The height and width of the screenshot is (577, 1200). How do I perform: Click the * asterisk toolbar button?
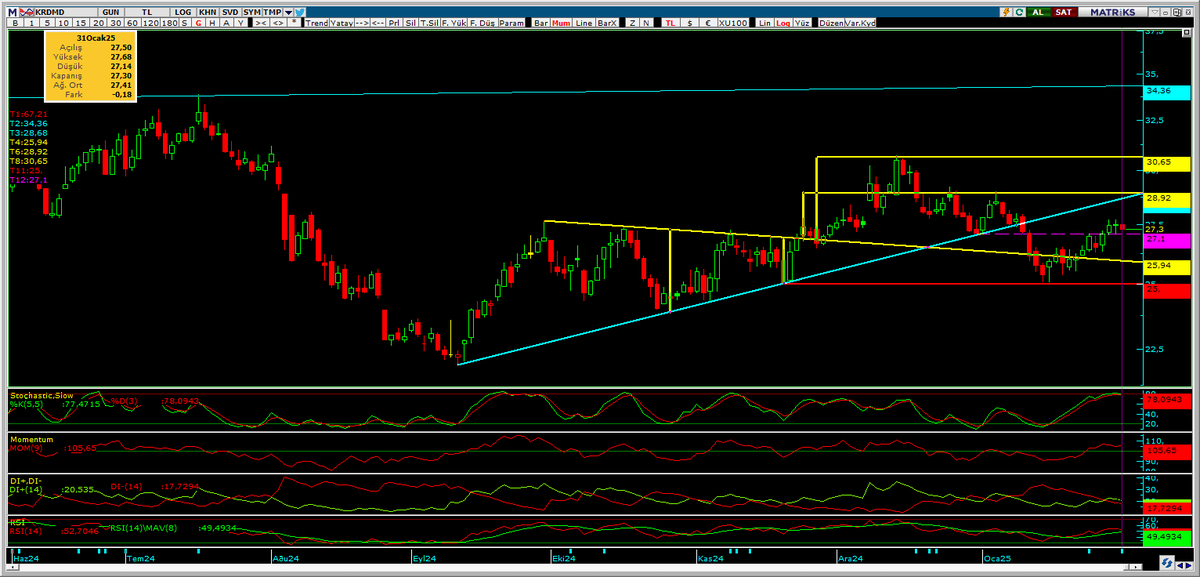coord(294,22)
